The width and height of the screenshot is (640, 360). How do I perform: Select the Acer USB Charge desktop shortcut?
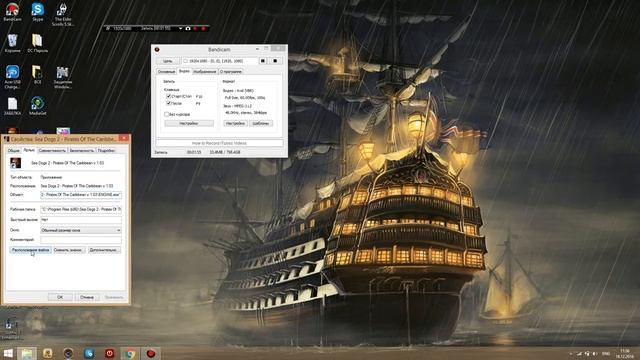pos(12,77)
